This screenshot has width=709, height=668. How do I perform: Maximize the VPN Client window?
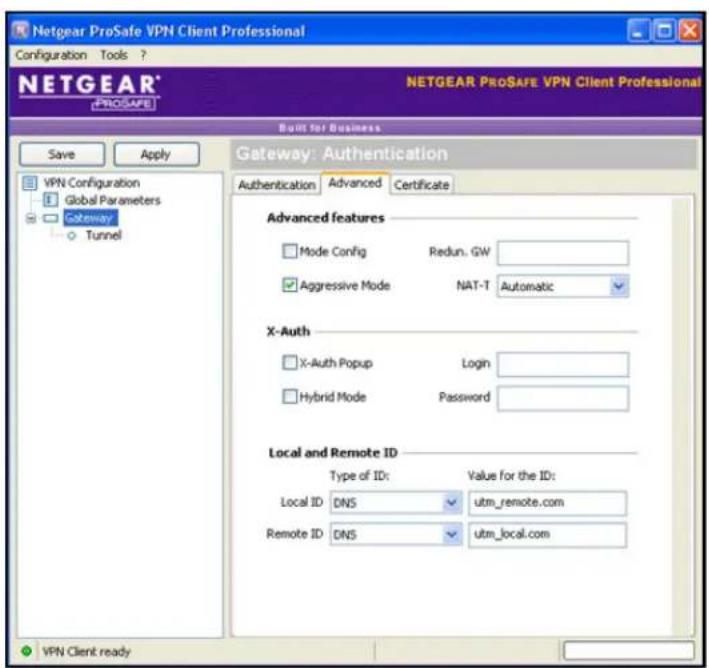point(664,31)
